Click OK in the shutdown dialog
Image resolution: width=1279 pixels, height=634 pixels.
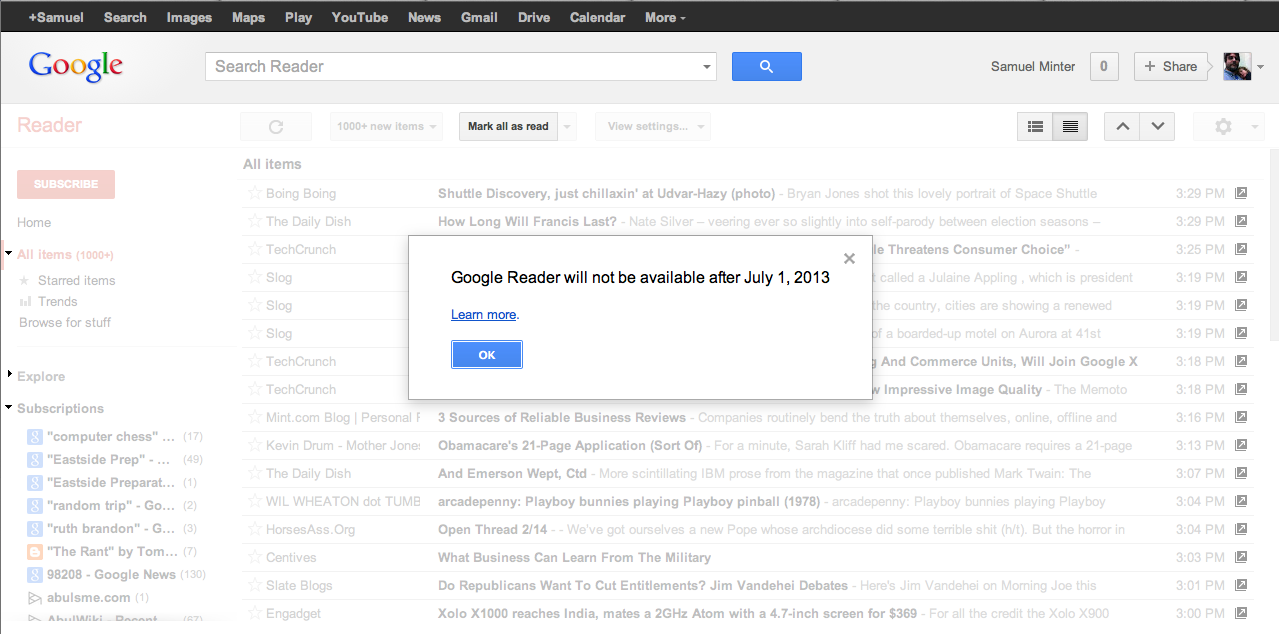pos(487,355)
